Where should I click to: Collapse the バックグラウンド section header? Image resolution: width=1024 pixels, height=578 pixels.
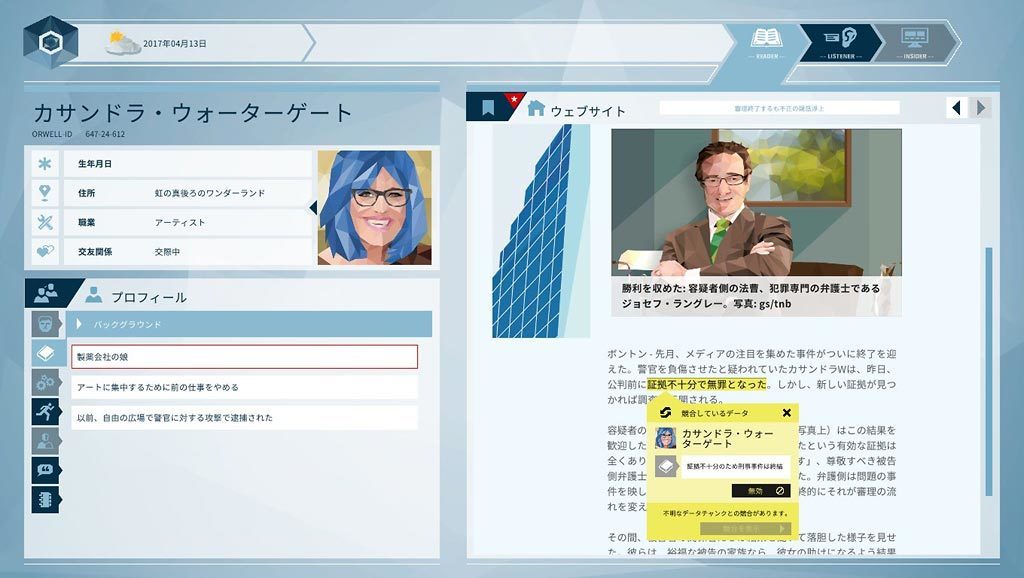coord(249,324)
